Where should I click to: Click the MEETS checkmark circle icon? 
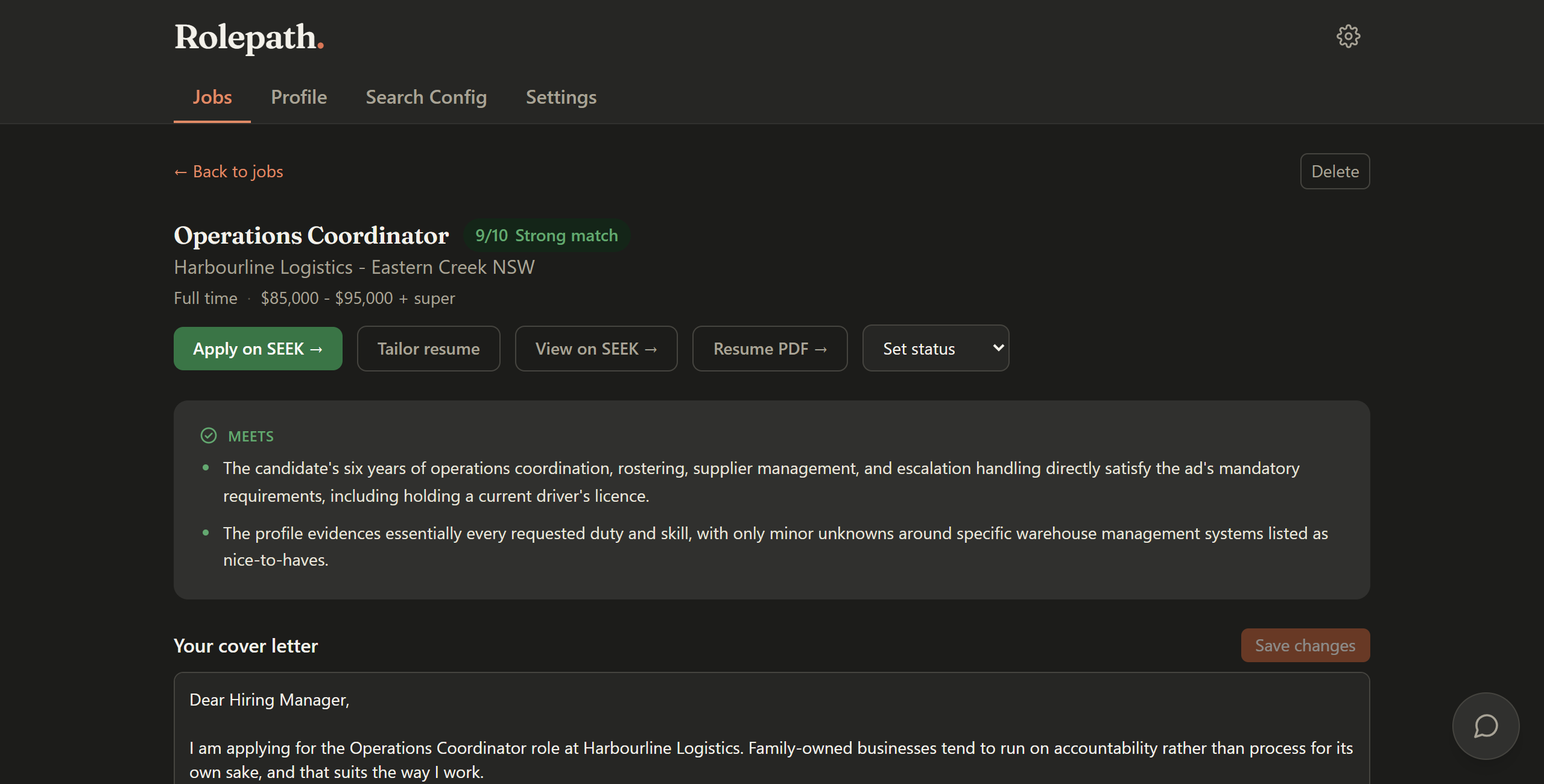[x=209, y=435]
